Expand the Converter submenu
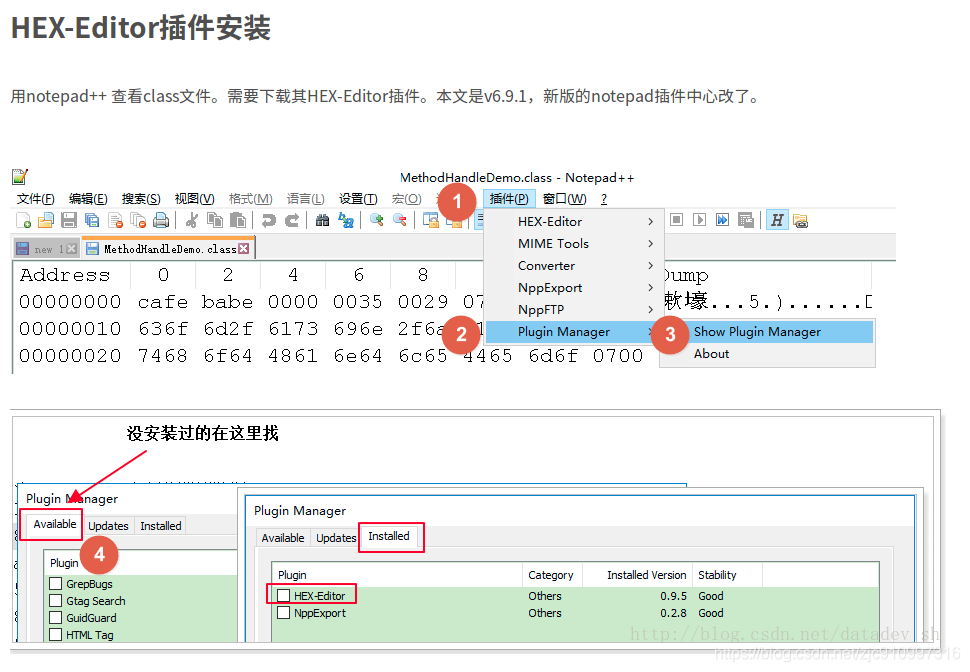Image resolution: width=970 pixels, height=672 pixels. click(574, 266)
